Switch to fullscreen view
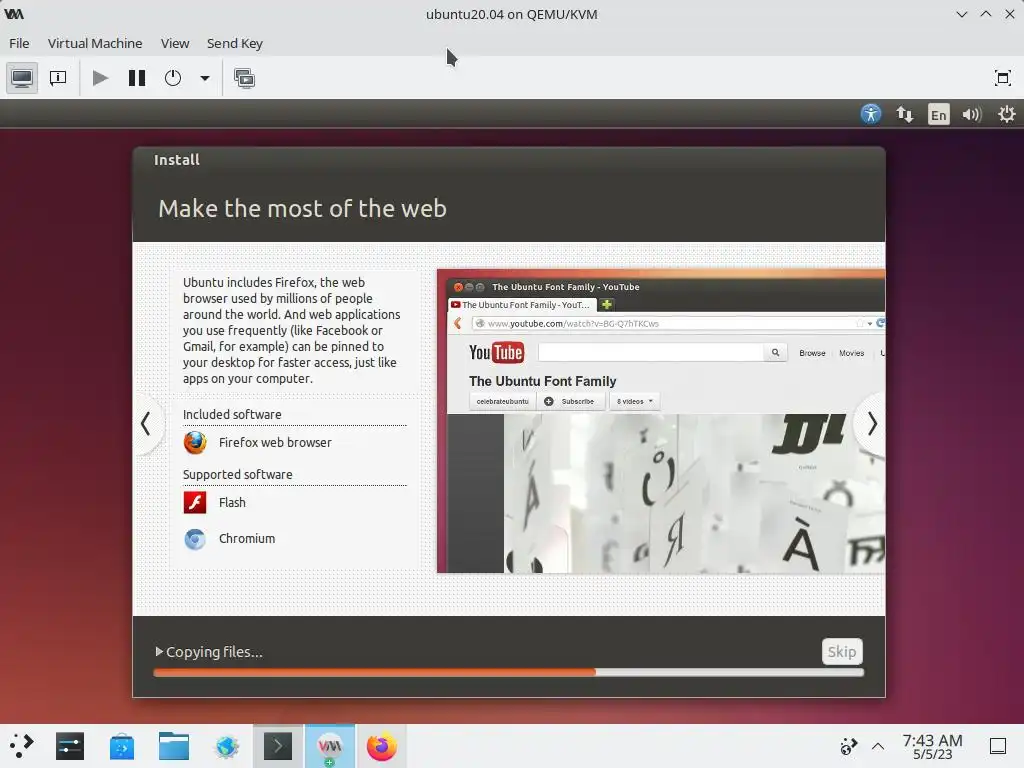 pyautogui.click(x=1002, y=78)
